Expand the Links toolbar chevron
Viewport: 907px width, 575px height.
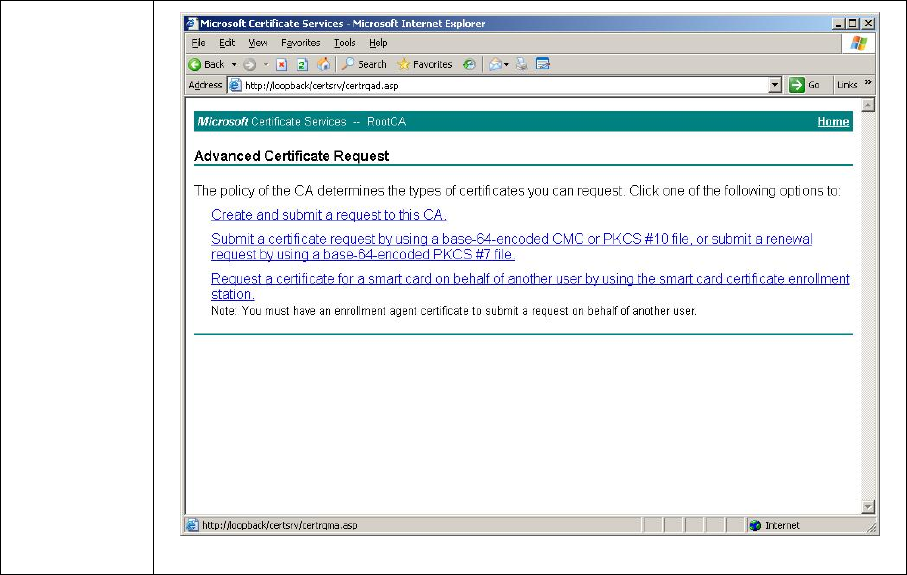pos(868,83)
